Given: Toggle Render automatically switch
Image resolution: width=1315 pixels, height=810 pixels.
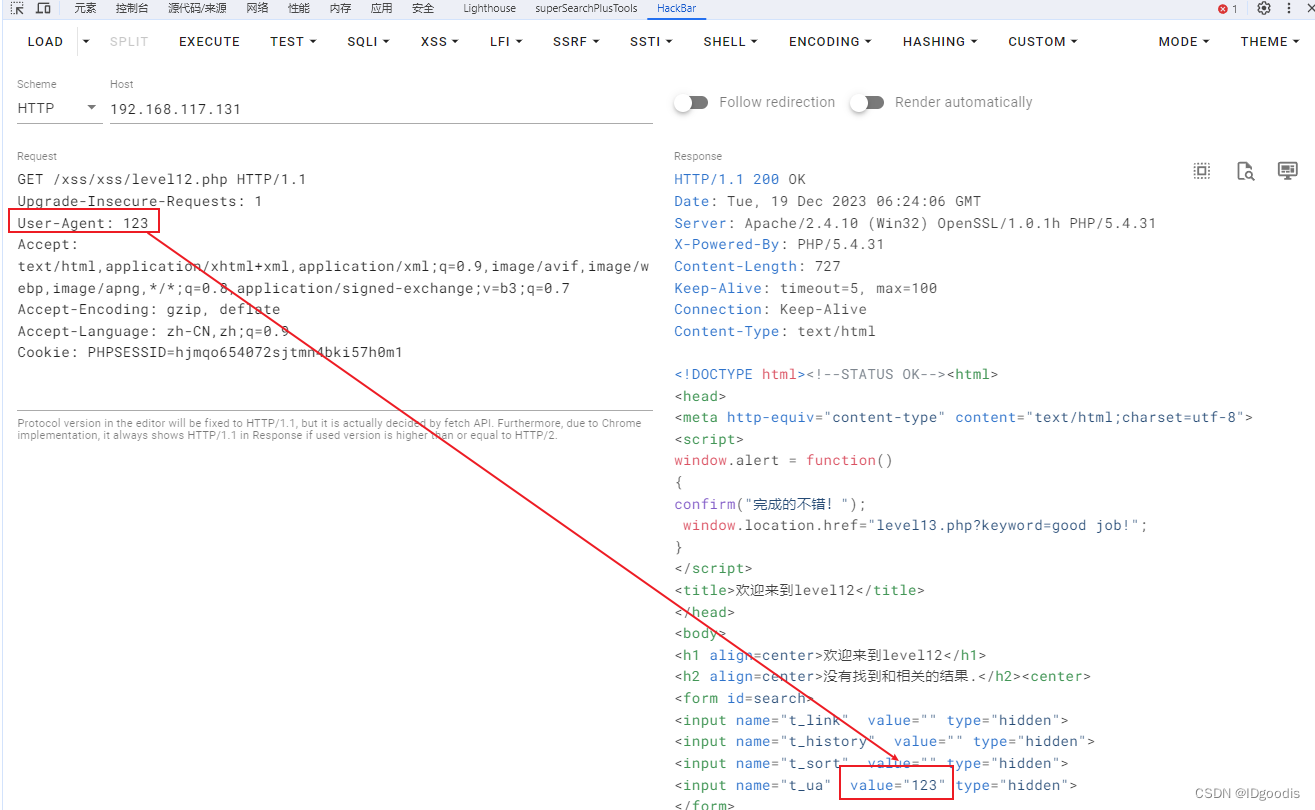Looking at the screenshot, I should click(x=867, y=102).
